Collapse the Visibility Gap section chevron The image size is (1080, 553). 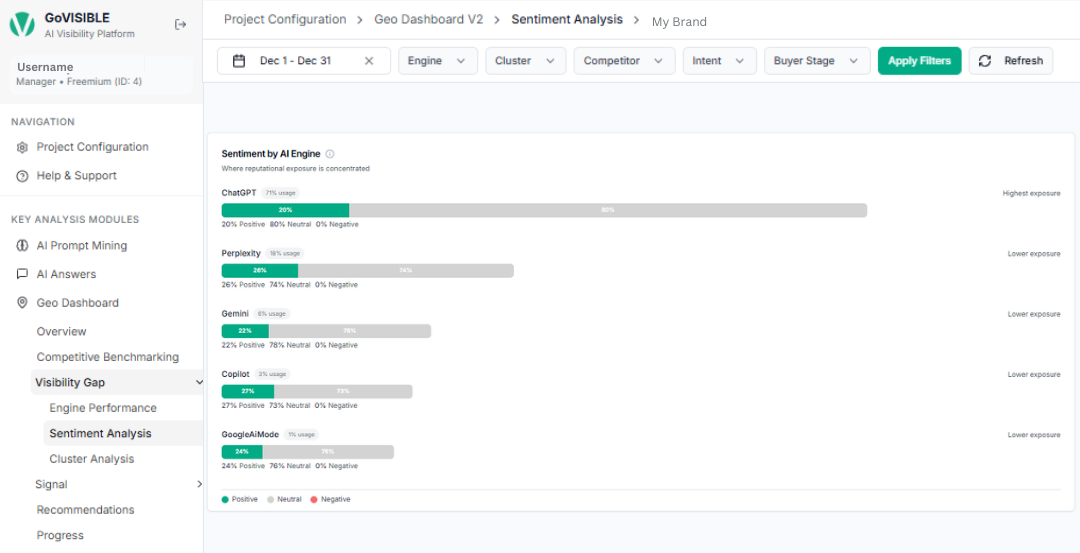click(199, 382)
